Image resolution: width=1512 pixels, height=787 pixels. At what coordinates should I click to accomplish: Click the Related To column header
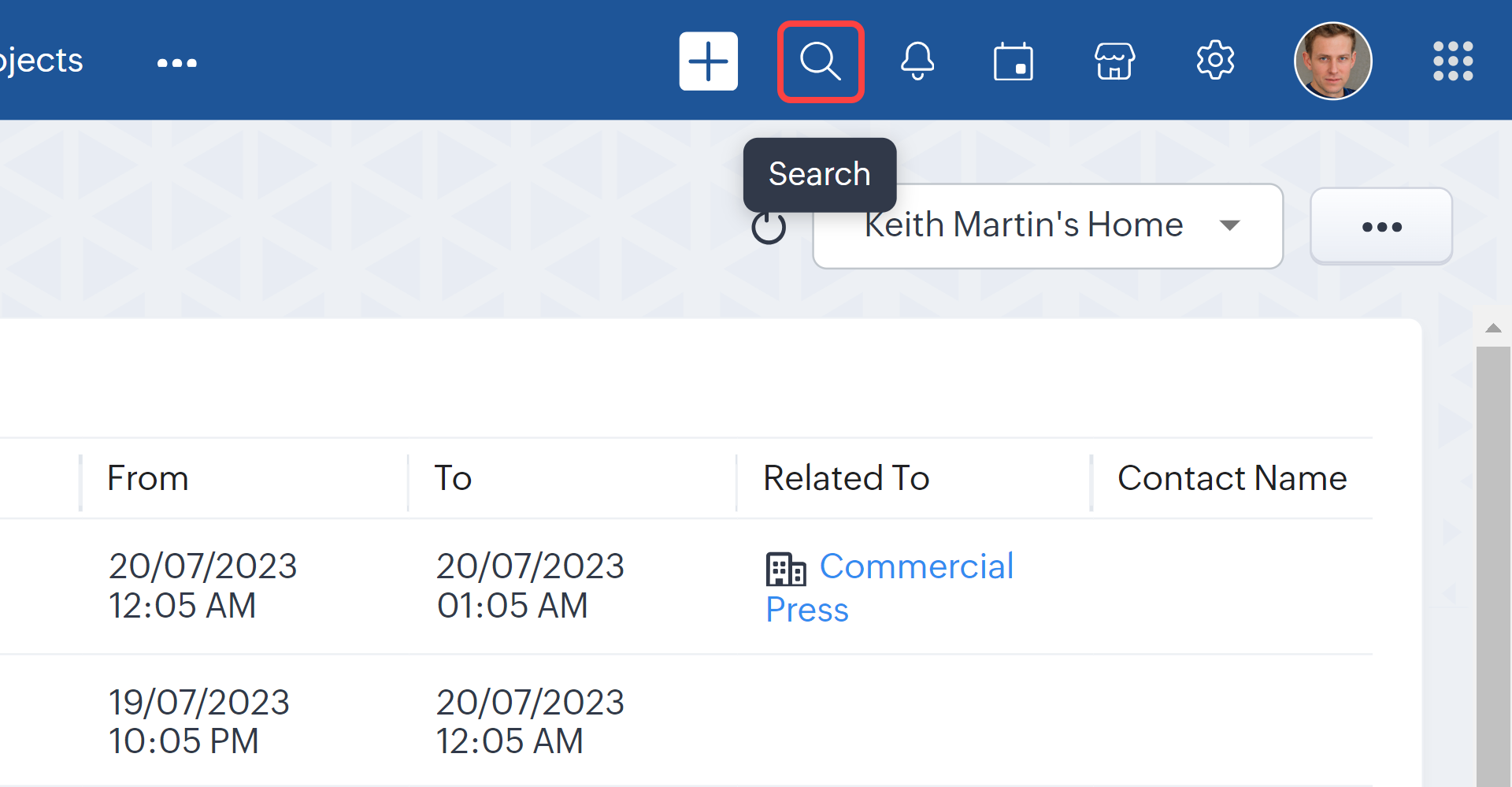(x=847, y=478)
